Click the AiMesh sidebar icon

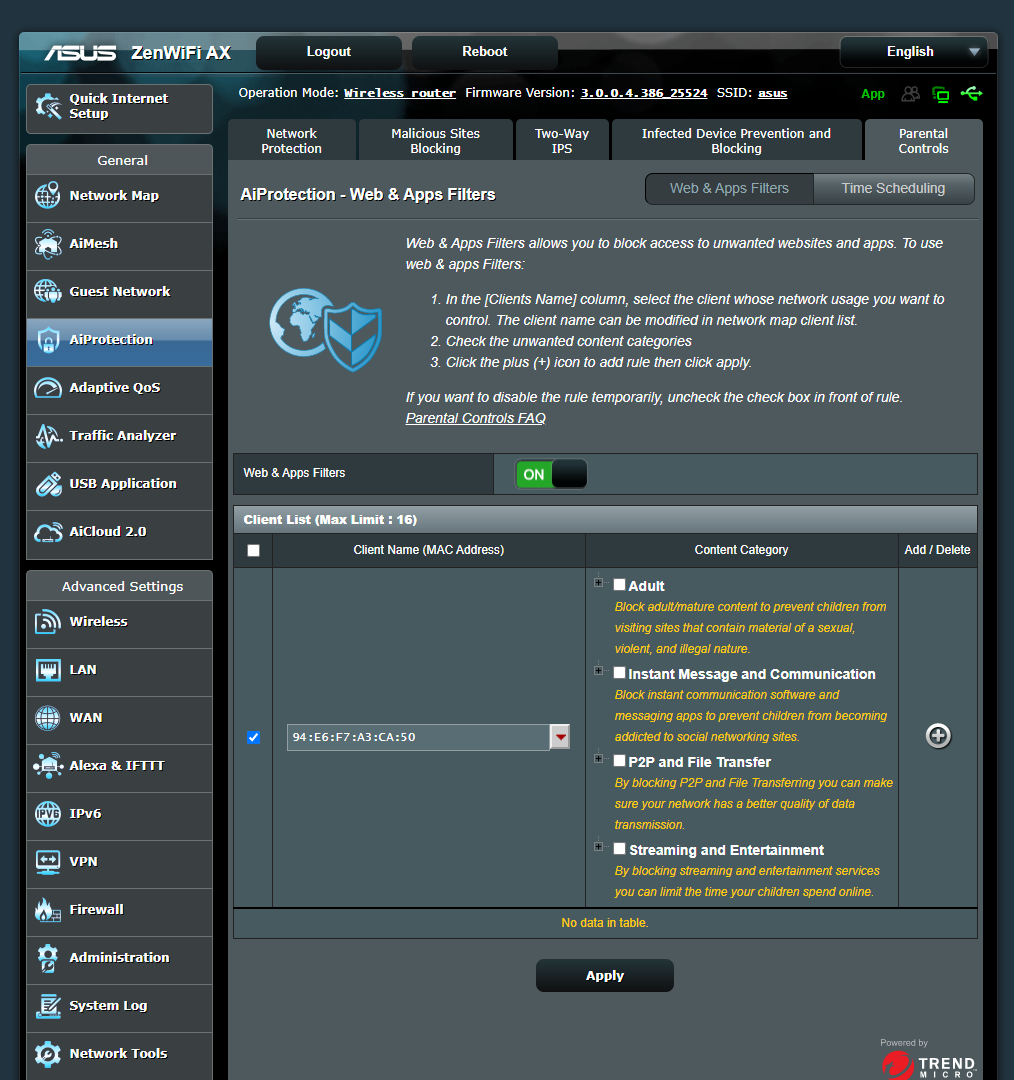point(48,244)
